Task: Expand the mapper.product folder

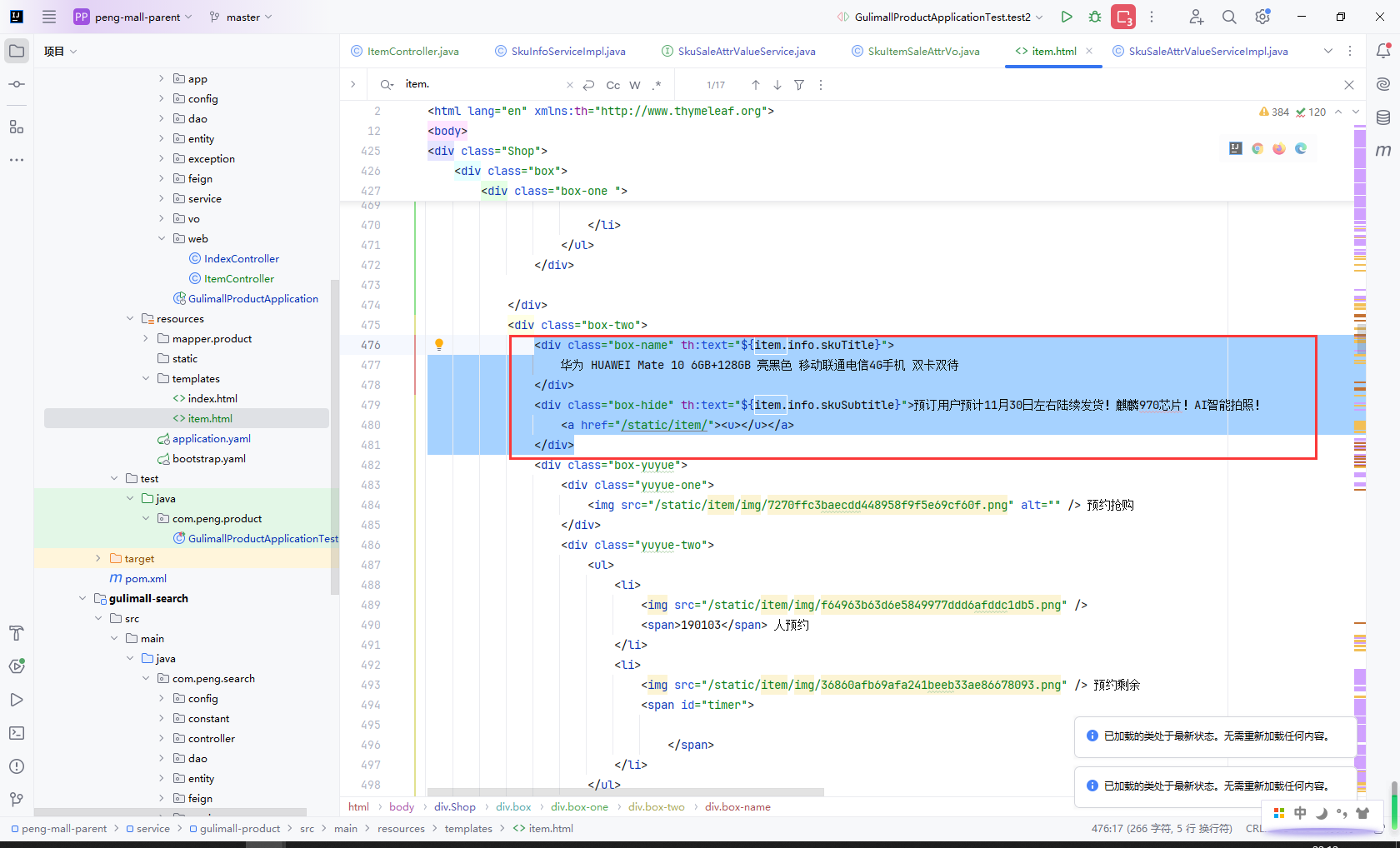Action: 146,339
